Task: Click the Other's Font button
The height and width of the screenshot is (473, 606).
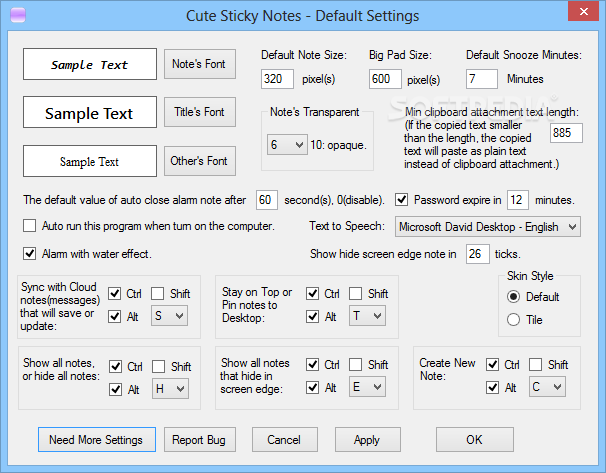Action: [x=200, y=161]
